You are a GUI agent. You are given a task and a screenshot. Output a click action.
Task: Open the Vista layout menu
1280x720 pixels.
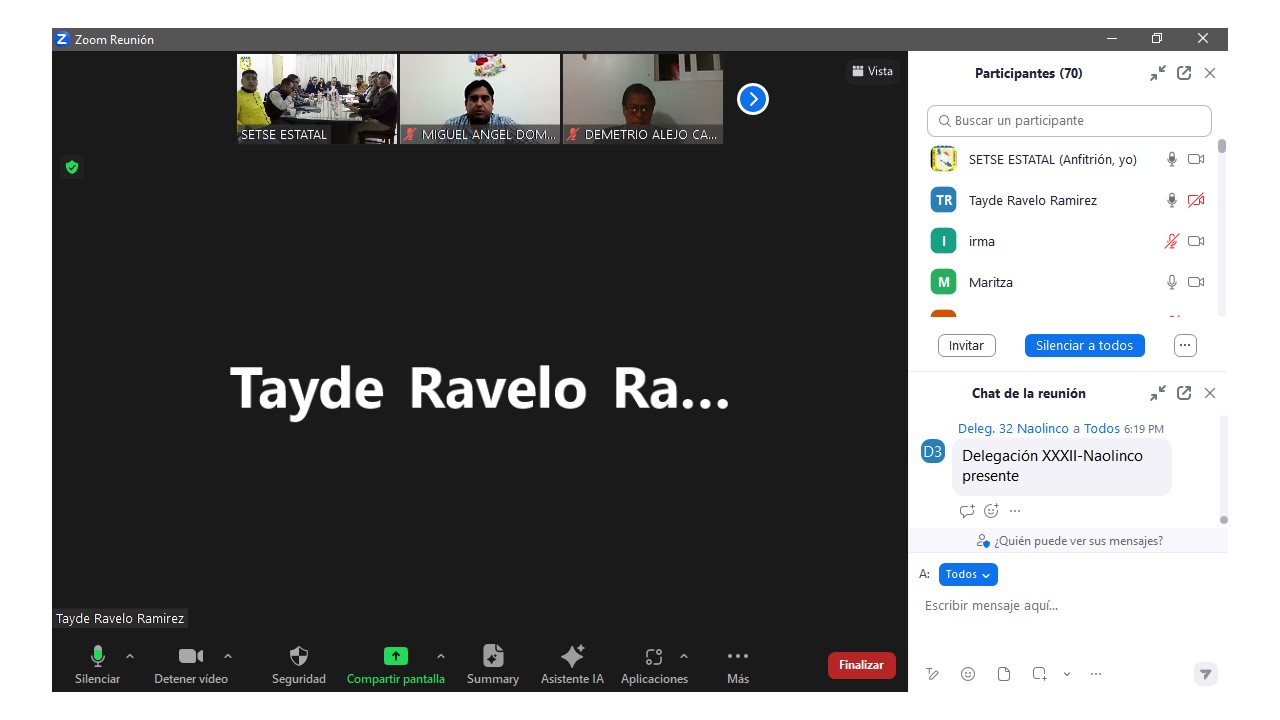click(872, 71)
